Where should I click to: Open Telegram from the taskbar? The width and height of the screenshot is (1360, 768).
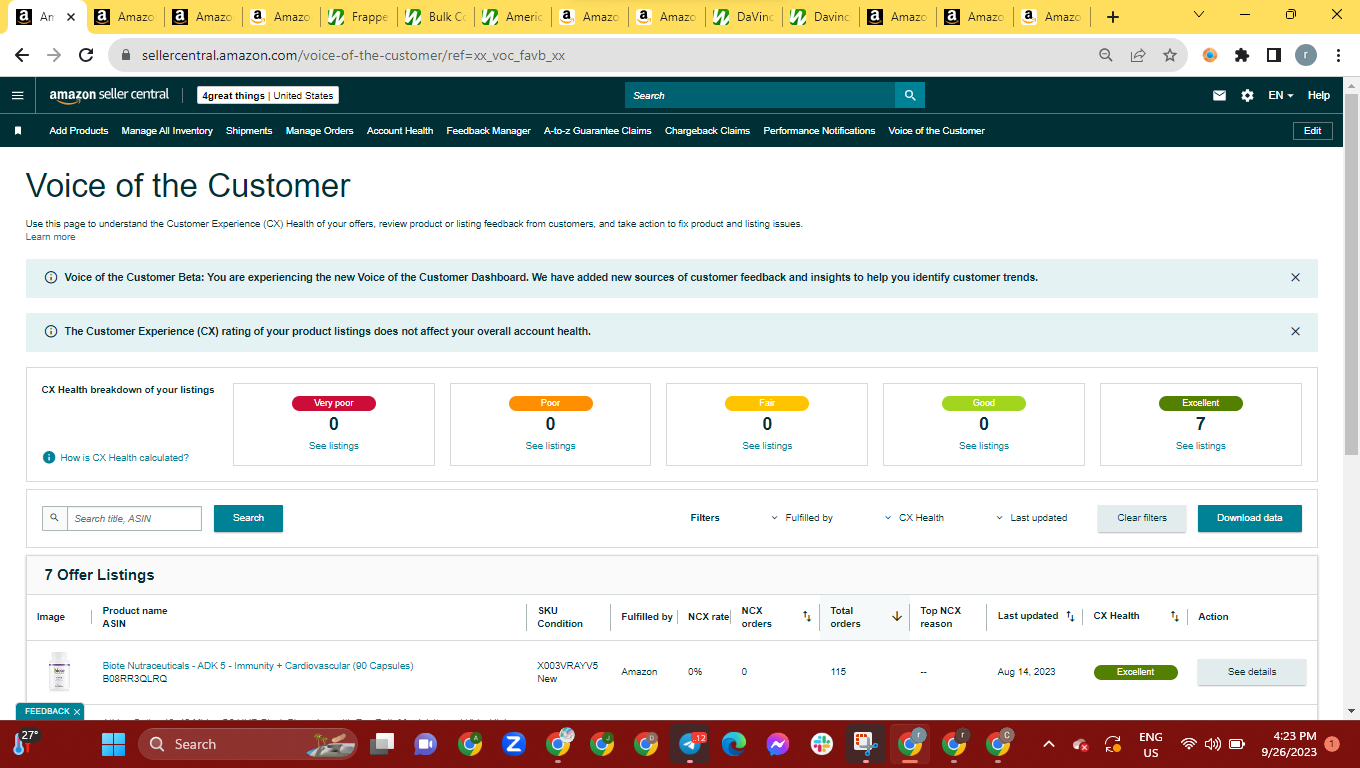coord(690,744)
